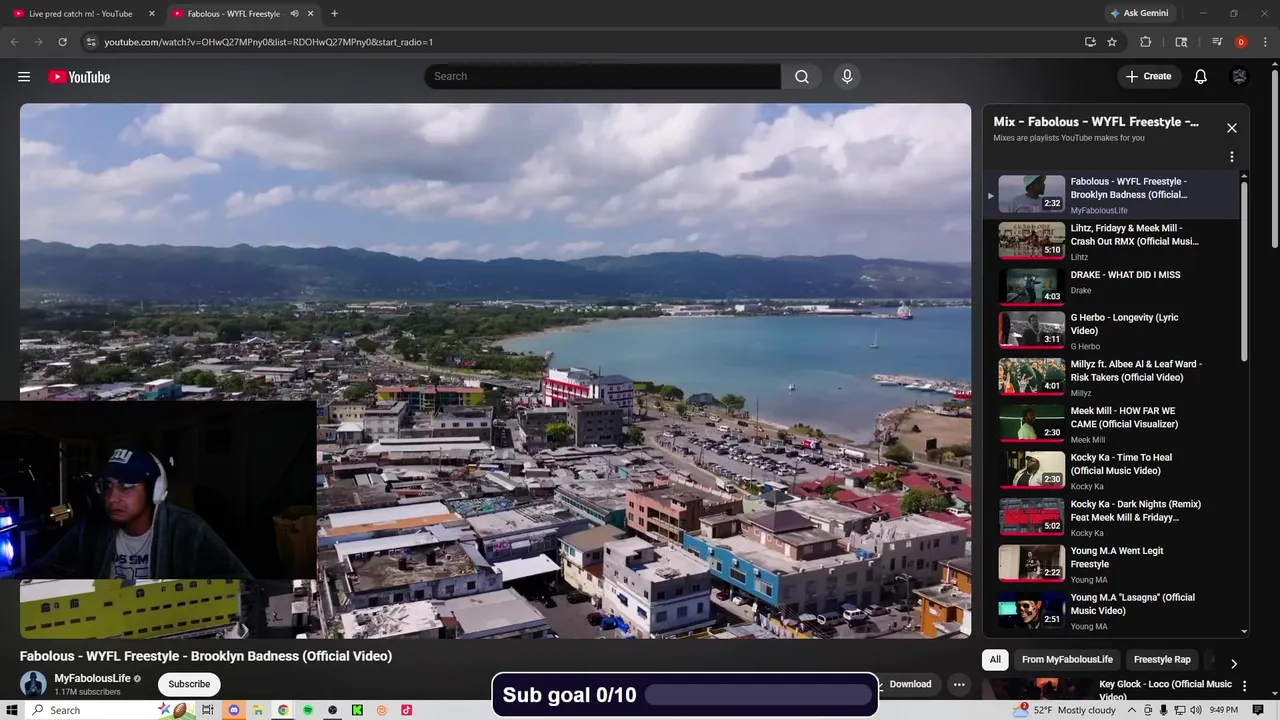
Task: Open the Kick app on taskbar
Action: click(x=357, y=710)
